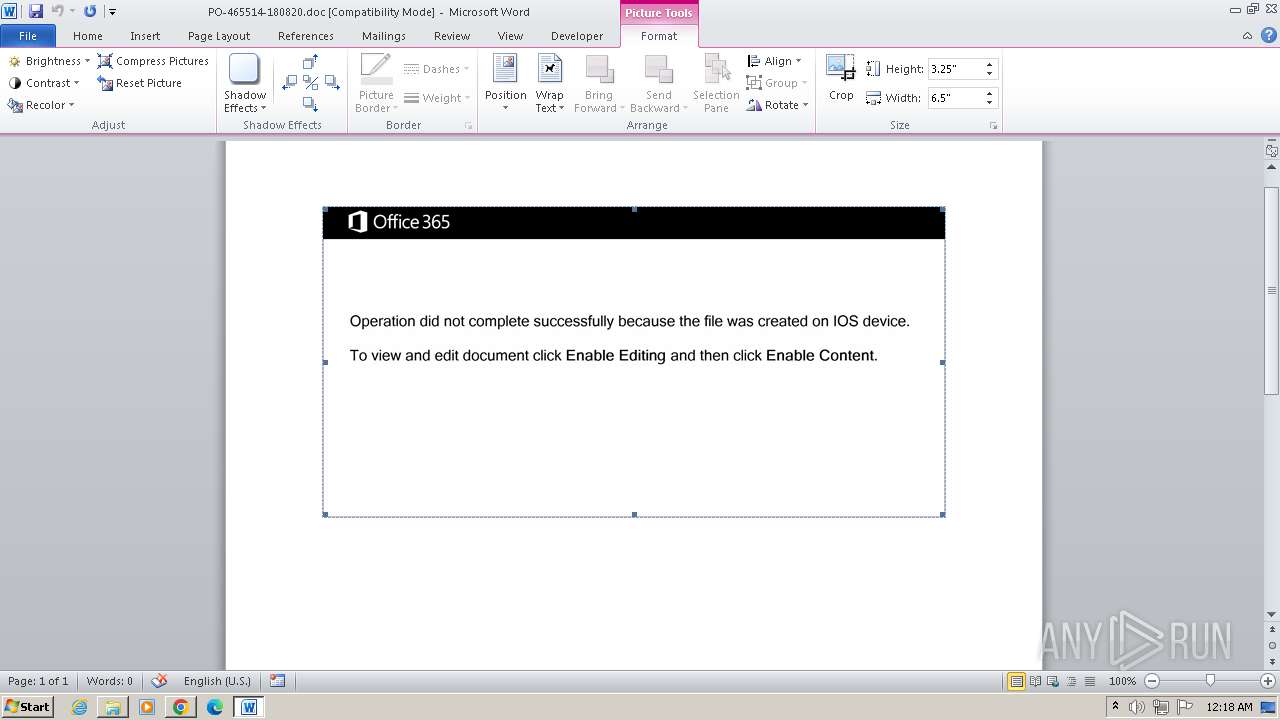Launch Internet Explorer from the taskbar

point(79,707)
